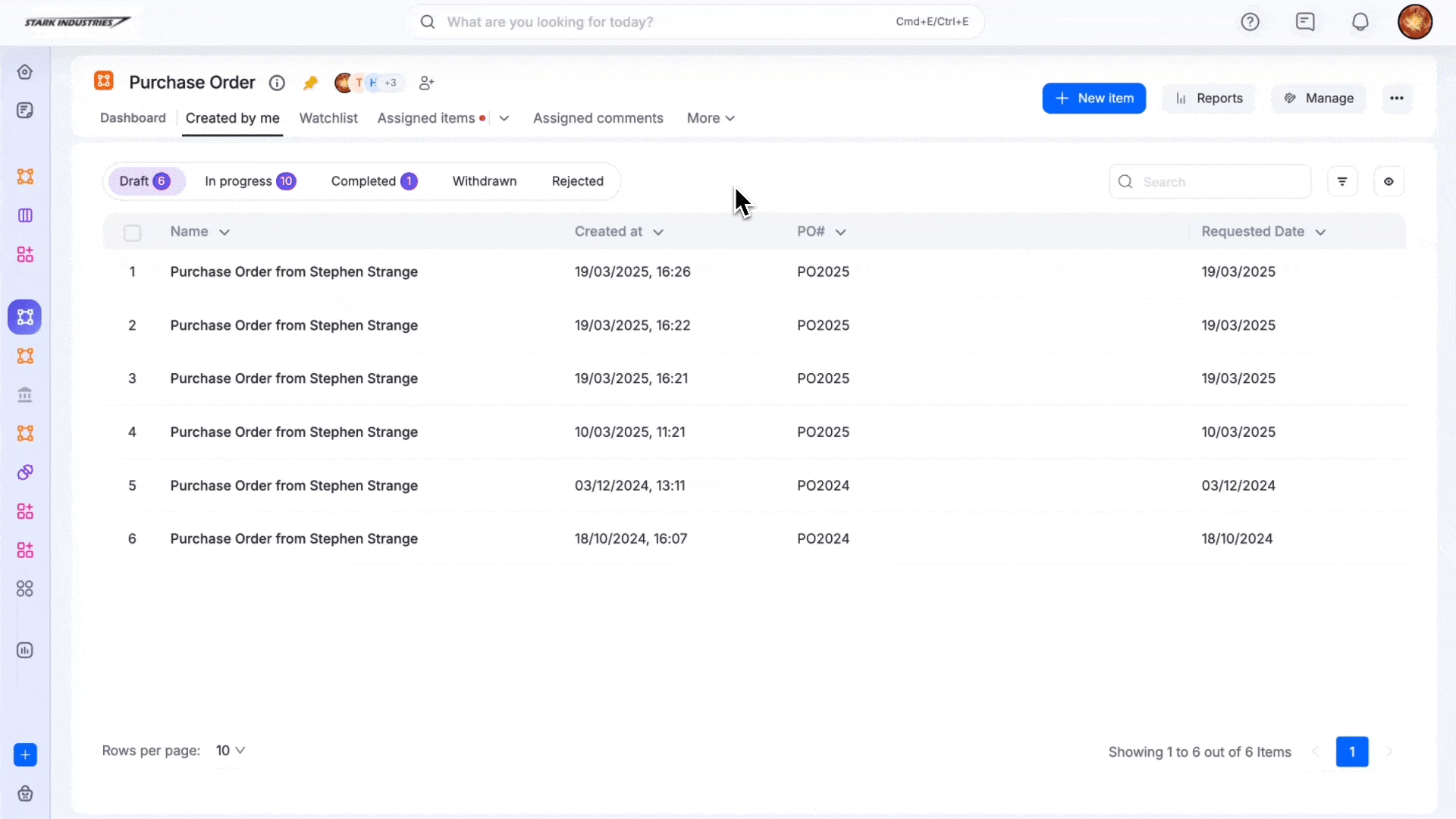Switch to the Dashboard tab
This screenshot has width=1456, height=819.
[133, 118]
